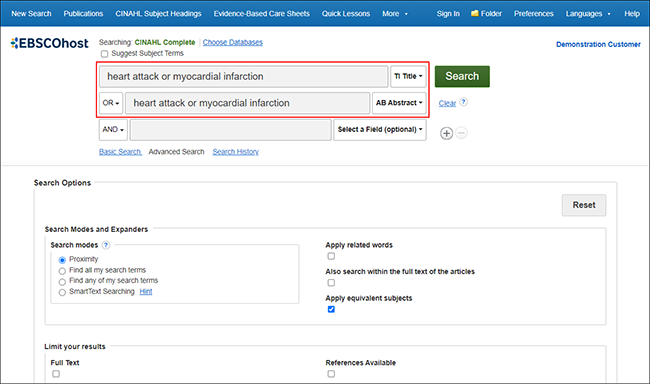Open CINAHL Subject Headings
Image resolution: width=650 pixels, height=384 pixels.
[158, 14]
